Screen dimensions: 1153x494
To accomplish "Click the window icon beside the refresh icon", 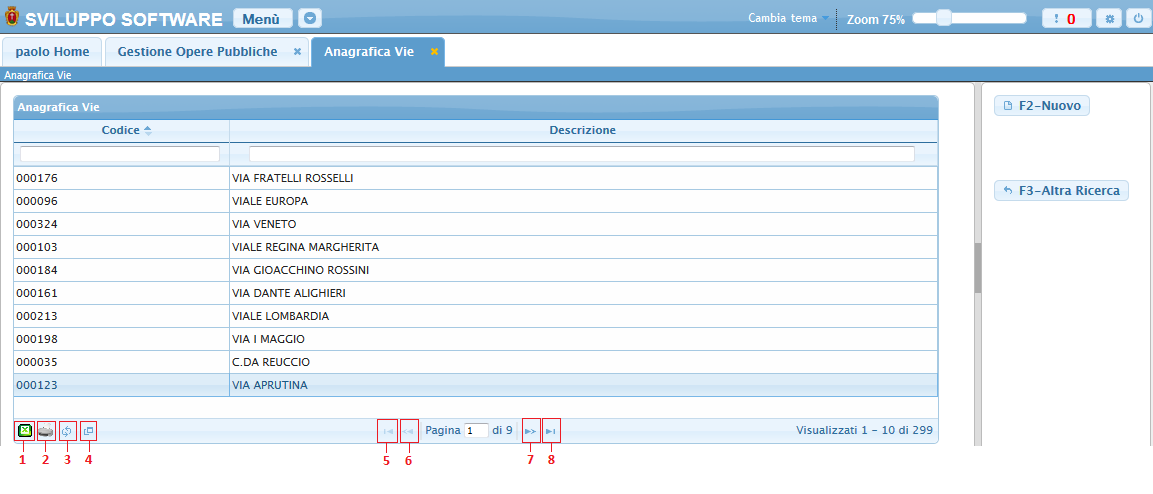I will (89, 431).
